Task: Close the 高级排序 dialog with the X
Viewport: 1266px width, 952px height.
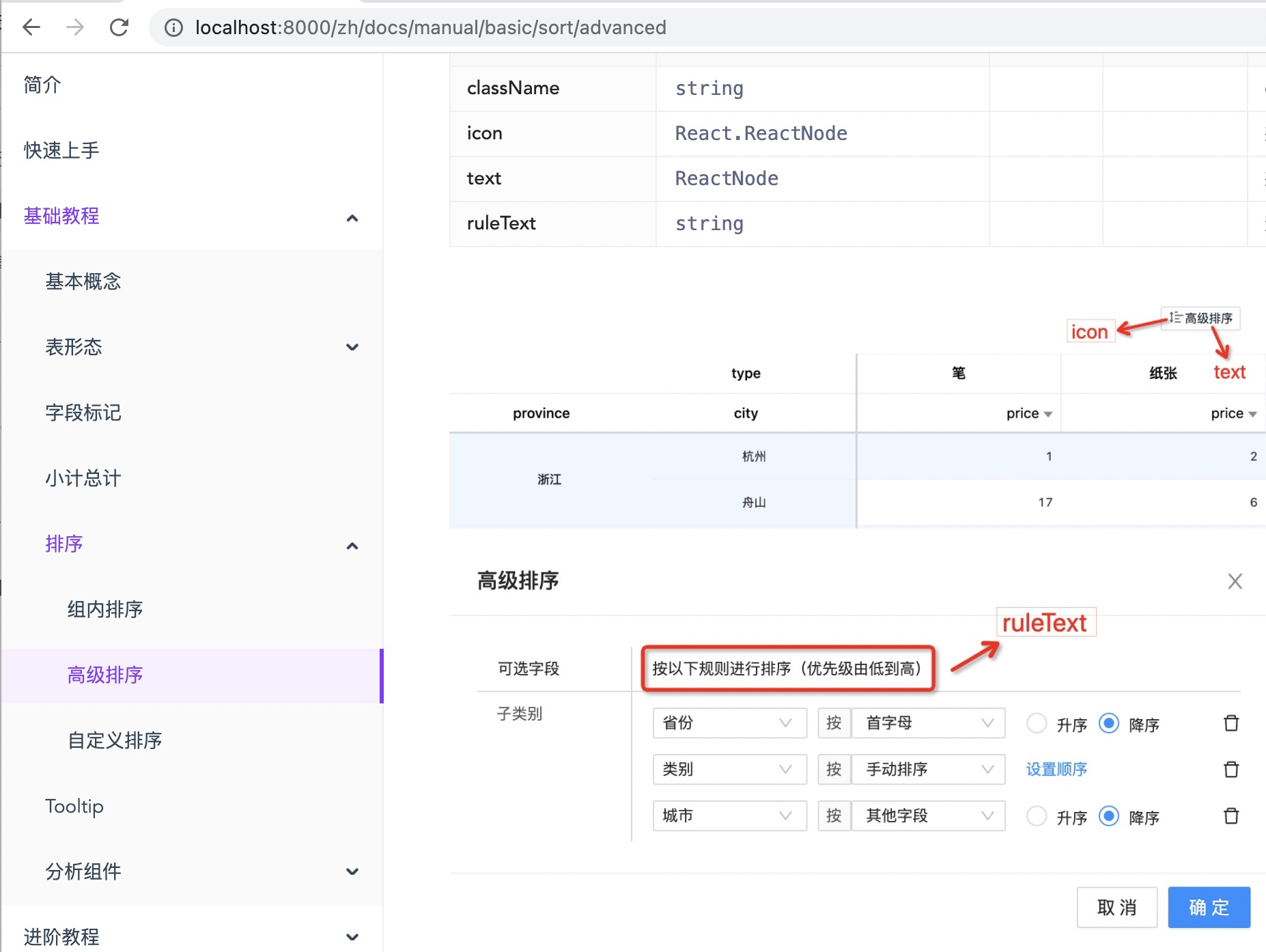Action: [1235, 581]
